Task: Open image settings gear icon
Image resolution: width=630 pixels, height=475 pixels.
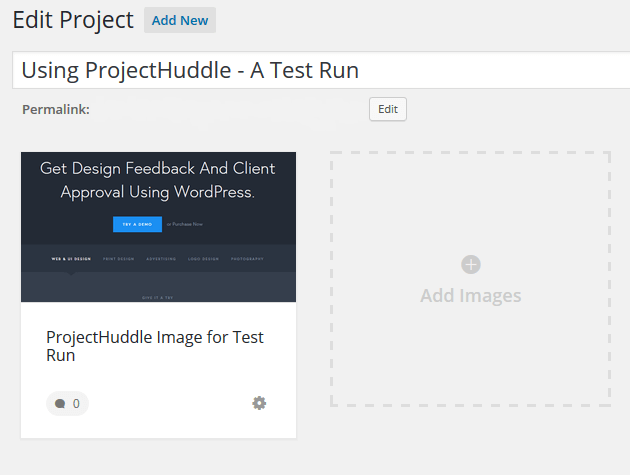Action: [x=259, y=403]
